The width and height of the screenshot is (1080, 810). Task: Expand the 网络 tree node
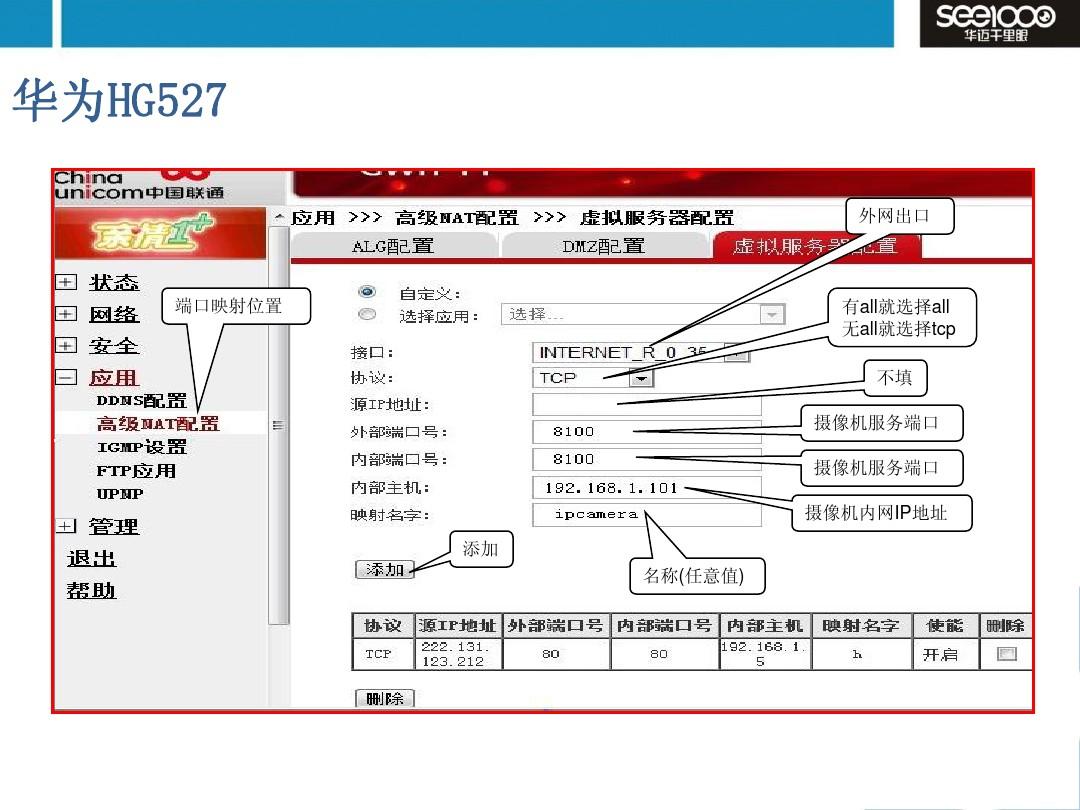pyautogui.click(x=65, y=314)
